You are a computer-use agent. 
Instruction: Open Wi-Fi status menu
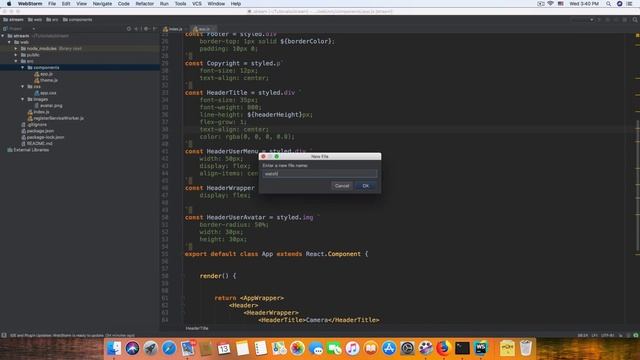(x=550, y=4)
